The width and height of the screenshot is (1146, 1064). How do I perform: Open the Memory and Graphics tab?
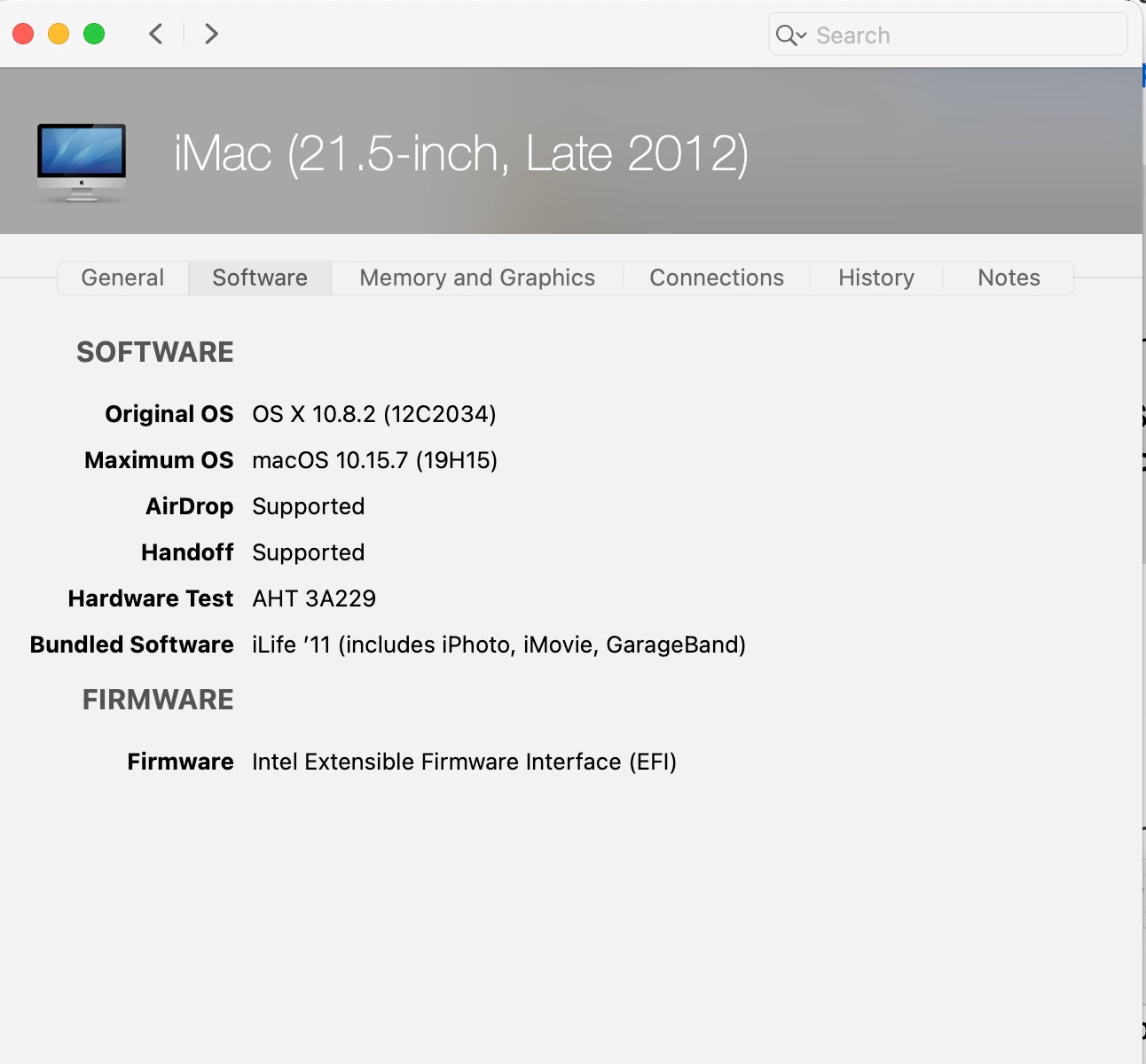click(477, 278)
